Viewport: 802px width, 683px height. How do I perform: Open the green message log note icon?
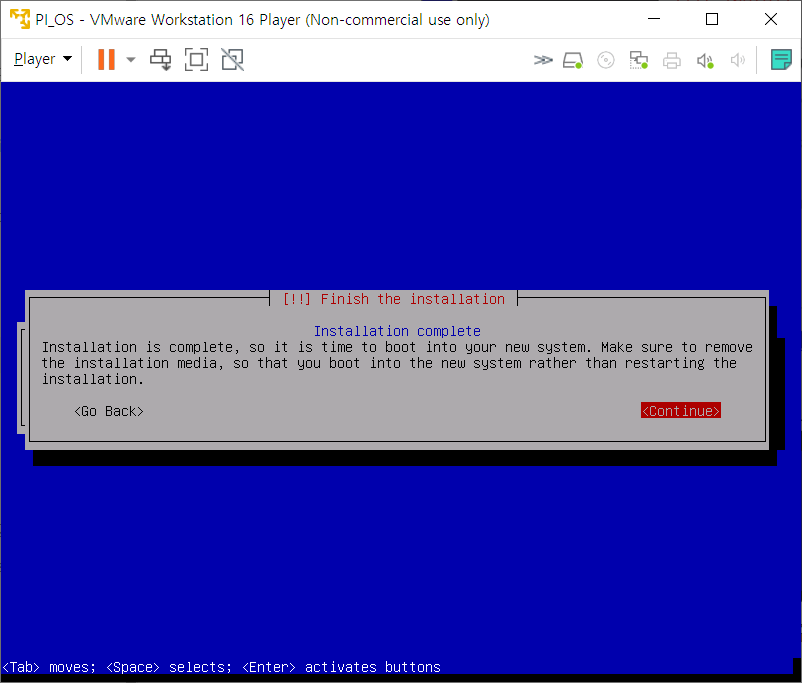pos(781,60)
